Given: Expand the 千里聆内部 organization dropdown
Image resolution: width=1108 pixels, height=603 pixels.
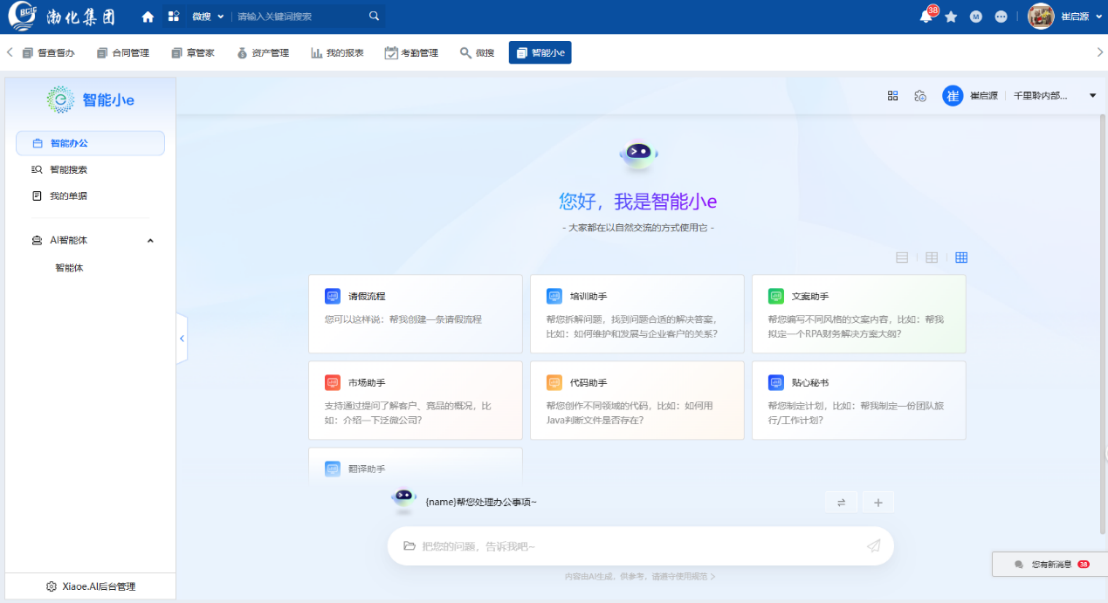Looking at the screenshot, I should [x=1092, y=96].
